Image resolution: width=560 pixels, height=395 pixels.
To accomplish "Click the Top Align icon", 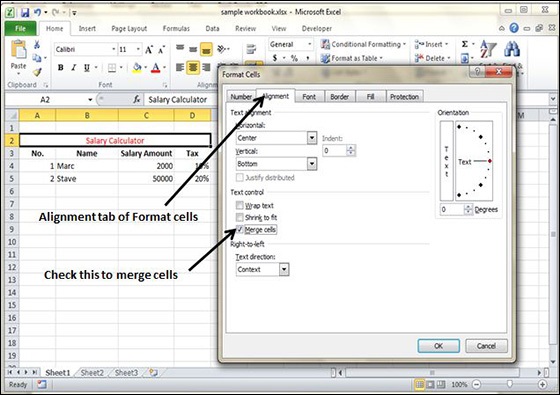I will pos(180,49).
